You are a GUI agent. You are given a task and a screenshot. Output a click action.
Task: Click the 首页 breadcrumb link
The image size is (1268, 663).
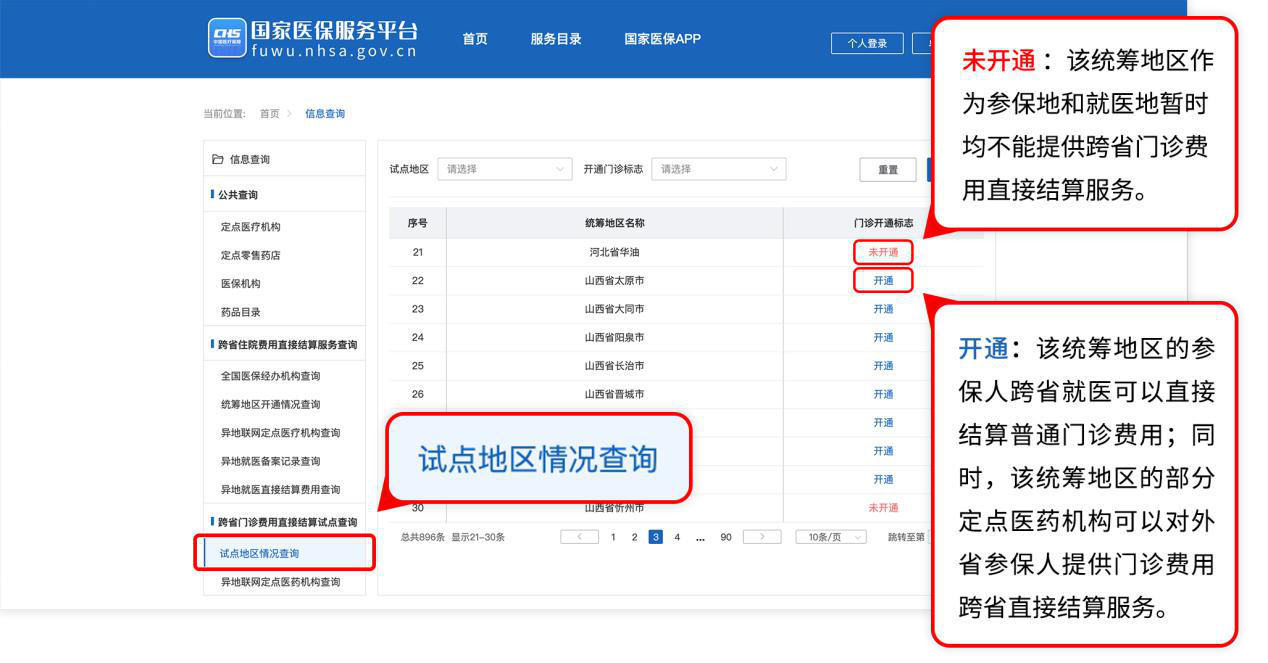click(269, 114)
